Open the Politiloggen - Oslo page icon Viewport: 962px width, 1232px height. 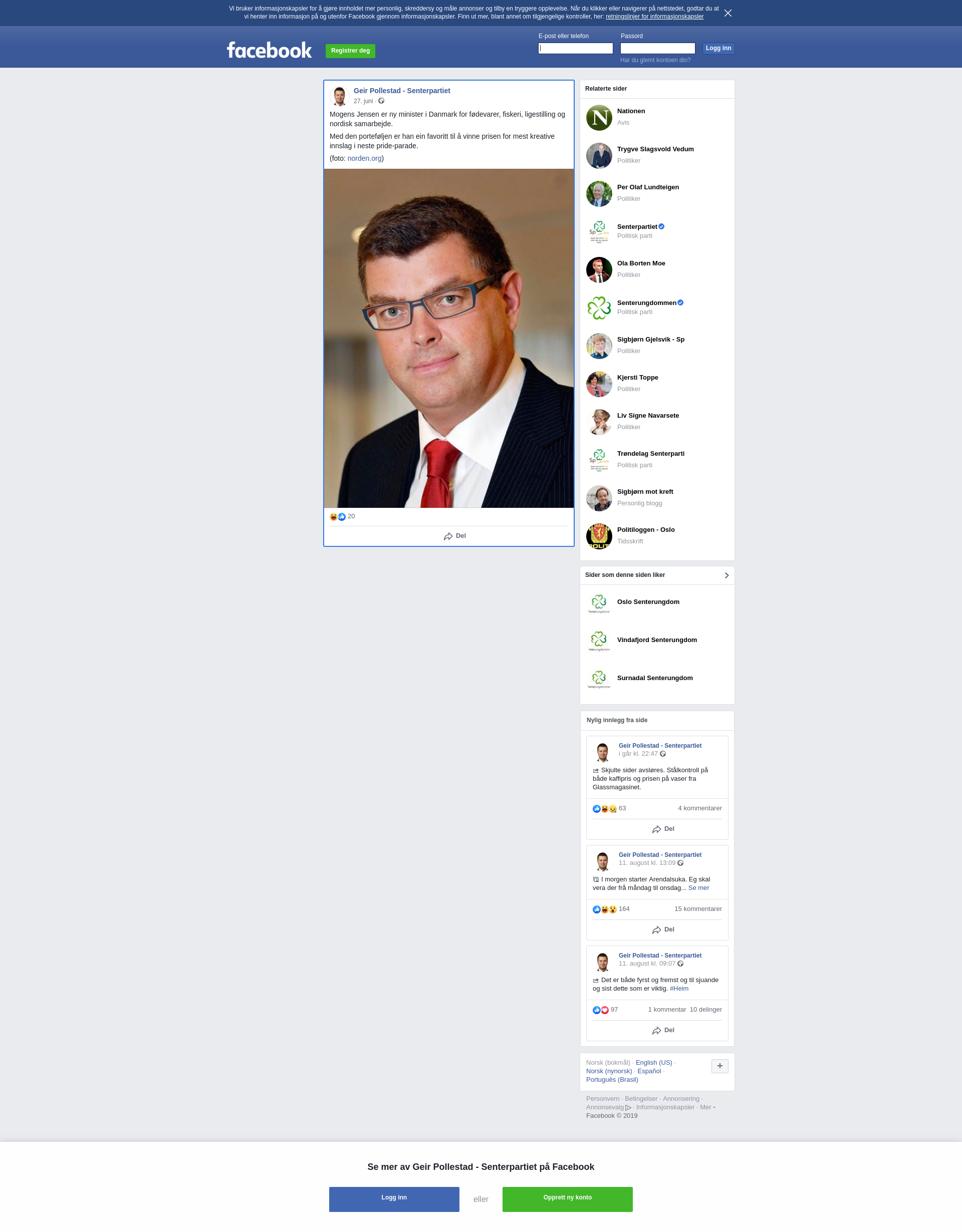click(599, 536)
